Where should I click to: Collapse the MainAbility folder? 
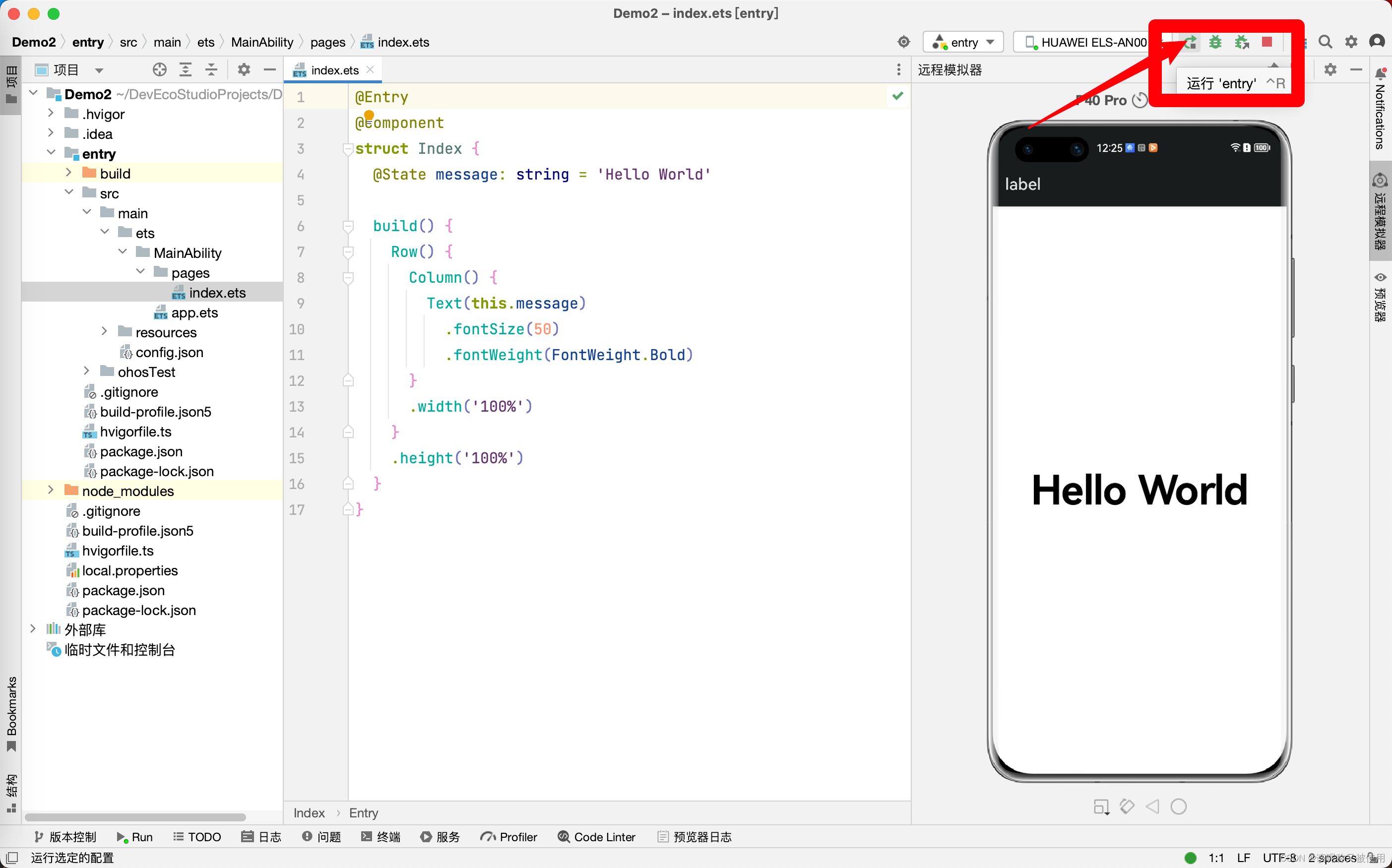pyautogui.click(x=122, y=252)
